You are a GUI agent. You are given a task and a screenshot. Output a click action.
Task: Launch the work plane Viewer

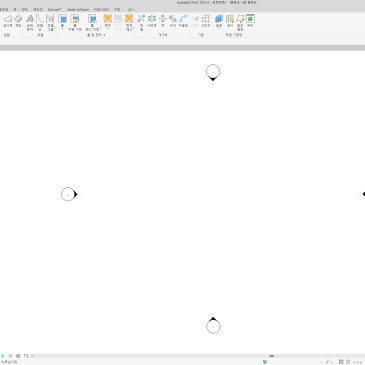coord(250,21)
